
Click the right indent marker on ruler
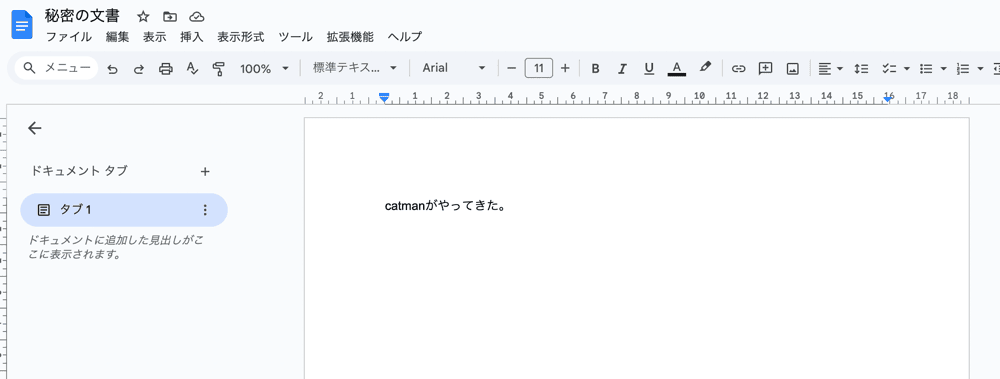point(888,99)
